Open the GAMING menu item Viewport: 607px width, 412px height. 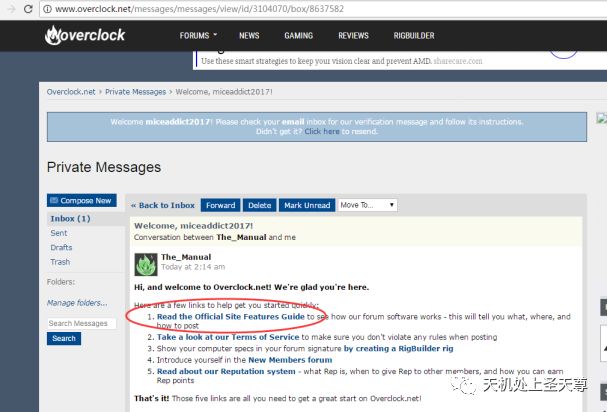[x=298, y=36]
